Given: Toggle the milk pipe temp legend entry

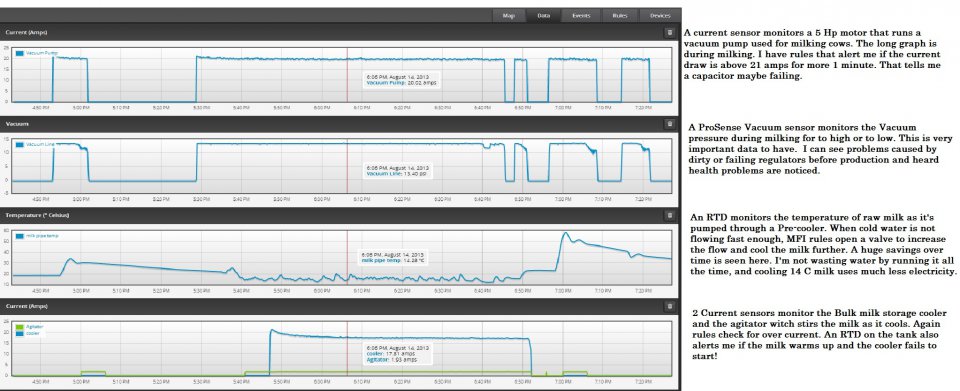Looking at the screenshot, I should tap(37, 236).
